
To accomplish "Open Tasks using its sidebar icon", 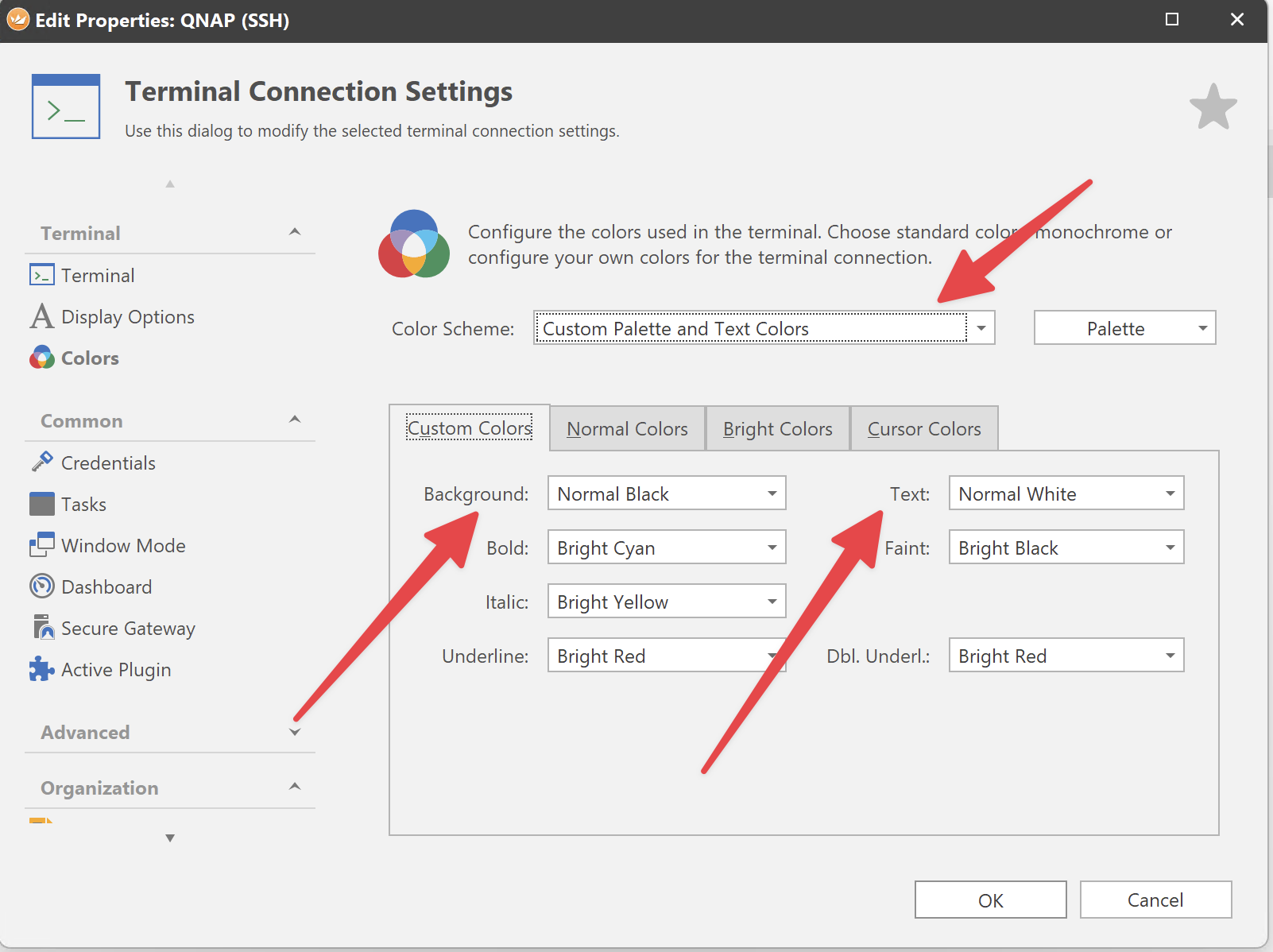I will pos(42,504).
